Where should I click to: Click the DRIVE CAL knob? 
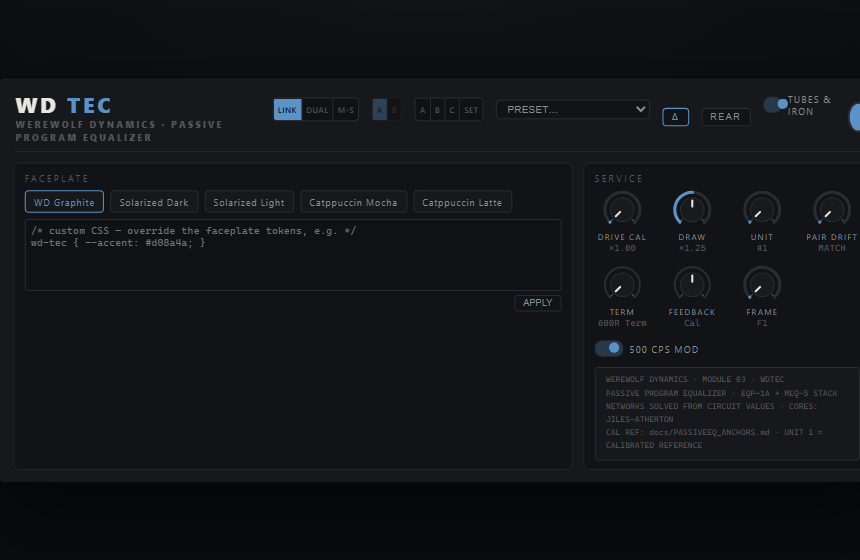pyautogui.click(x=622, y=210)
